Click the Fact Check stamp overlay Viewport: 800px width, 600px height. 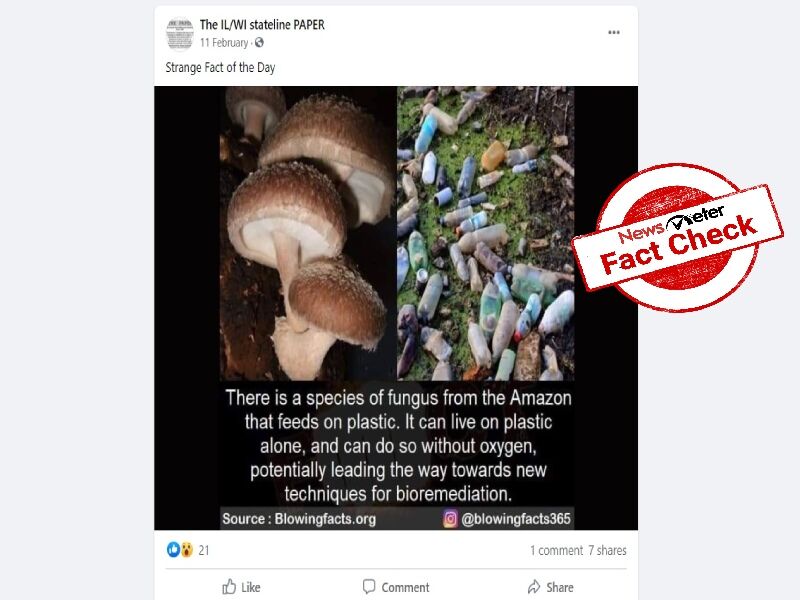pos(676,230)
